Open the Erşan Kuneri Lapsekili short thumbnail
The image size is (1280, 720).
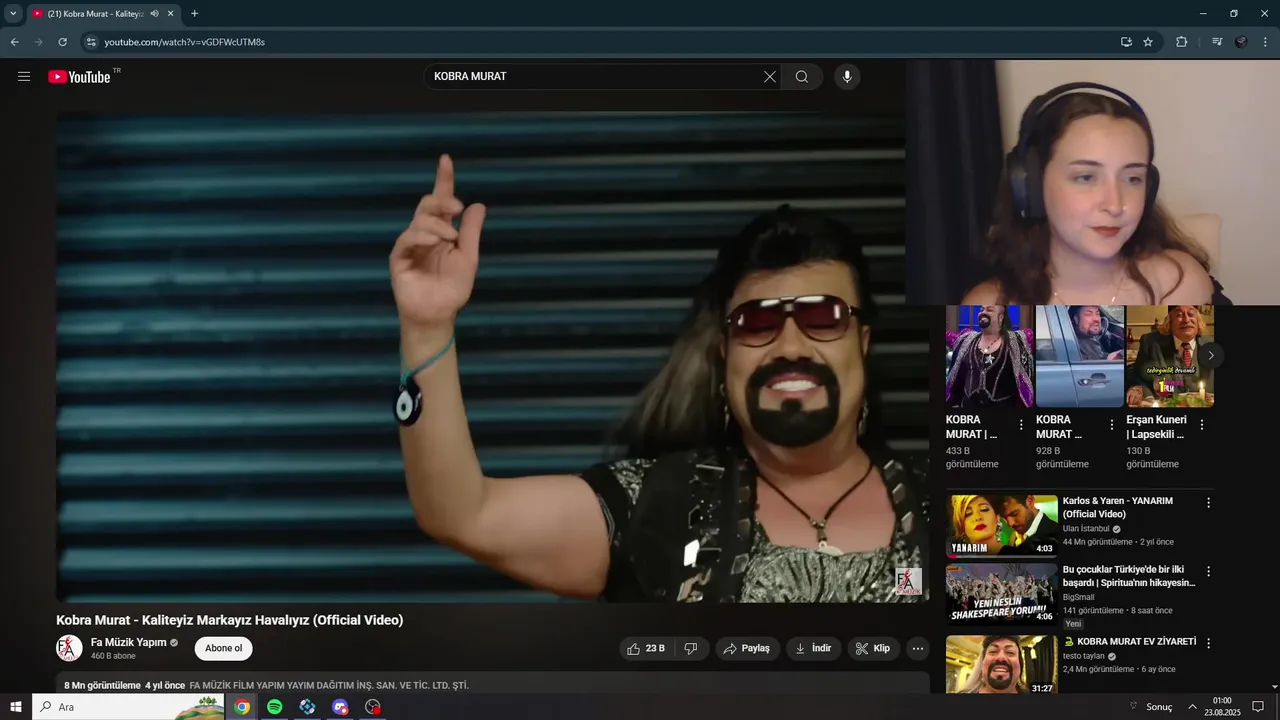(x=1170, y=356)
